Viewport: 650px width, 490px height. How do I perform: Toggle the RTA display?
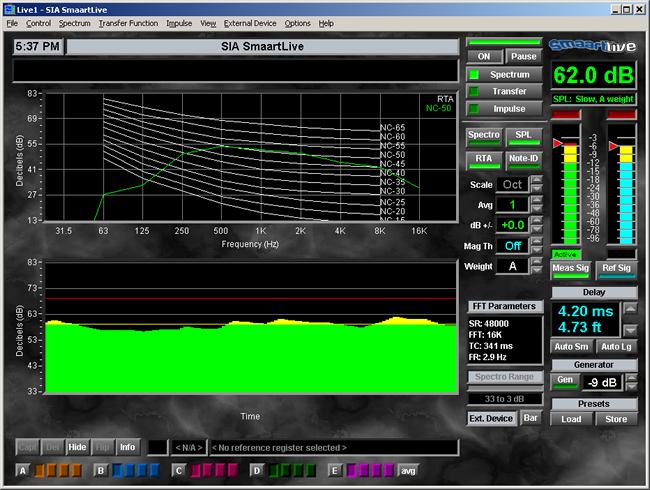[484, 160]
